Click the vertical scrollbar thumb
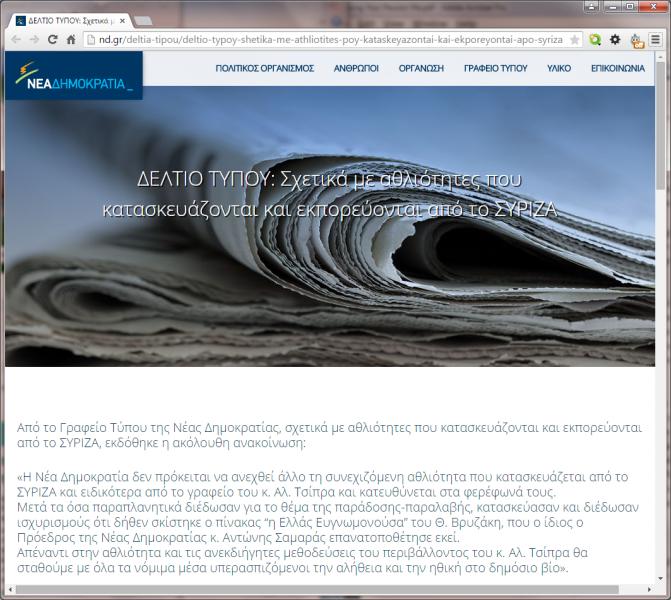Screen dimensions: 671x600 click(x=660, y=125)
